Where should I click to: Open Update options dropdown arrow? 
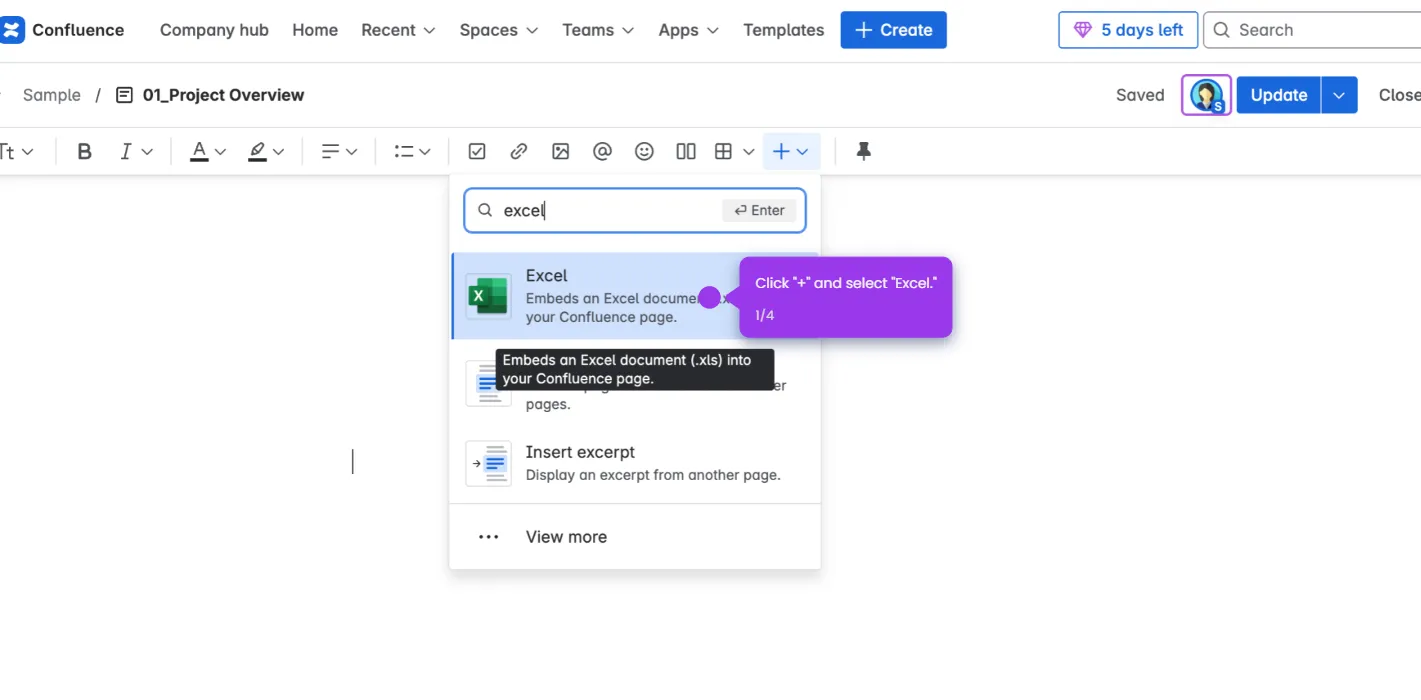[1339, 95]
